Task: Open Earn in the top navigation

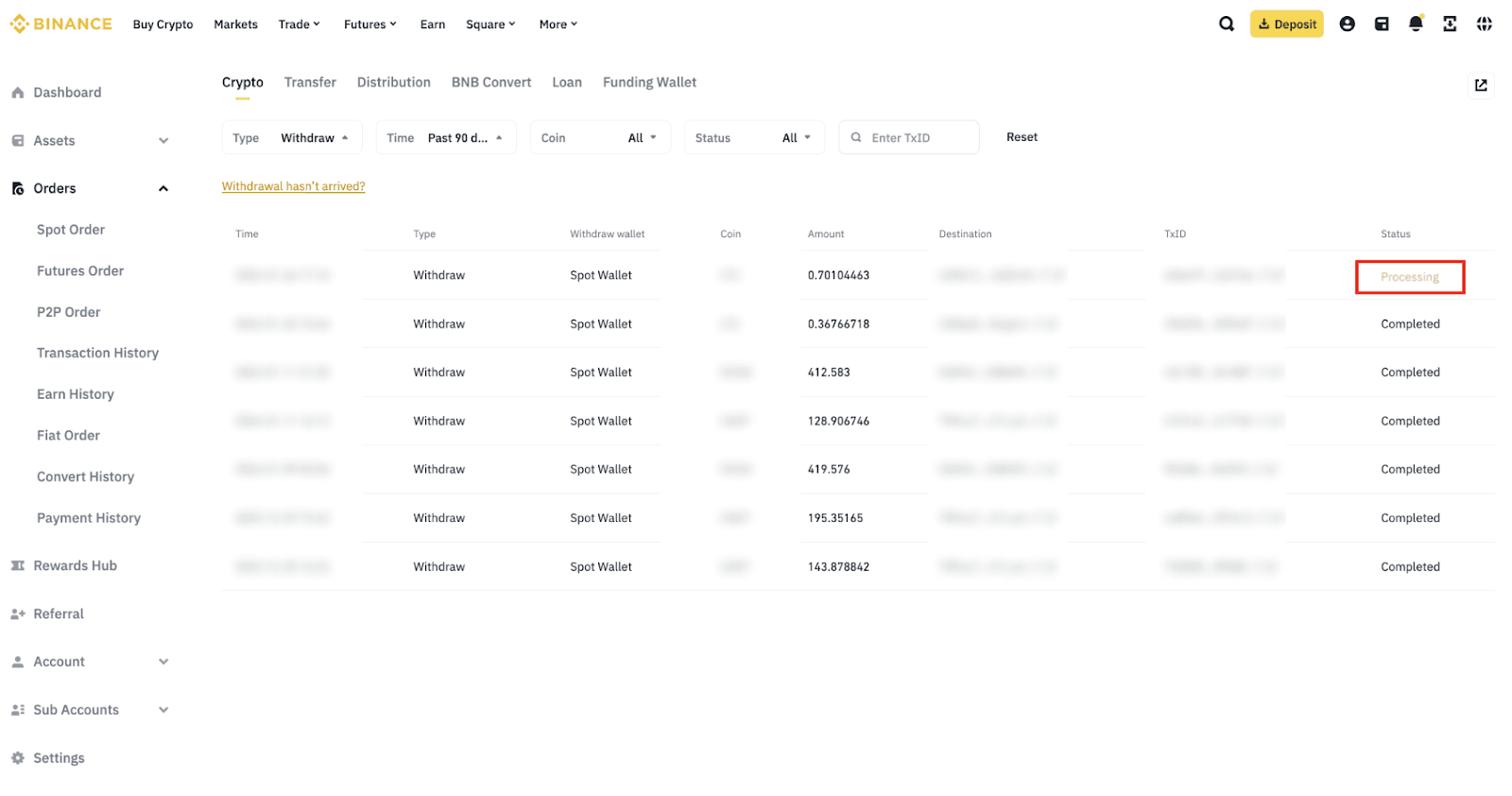Action: [x=433, y=25]
